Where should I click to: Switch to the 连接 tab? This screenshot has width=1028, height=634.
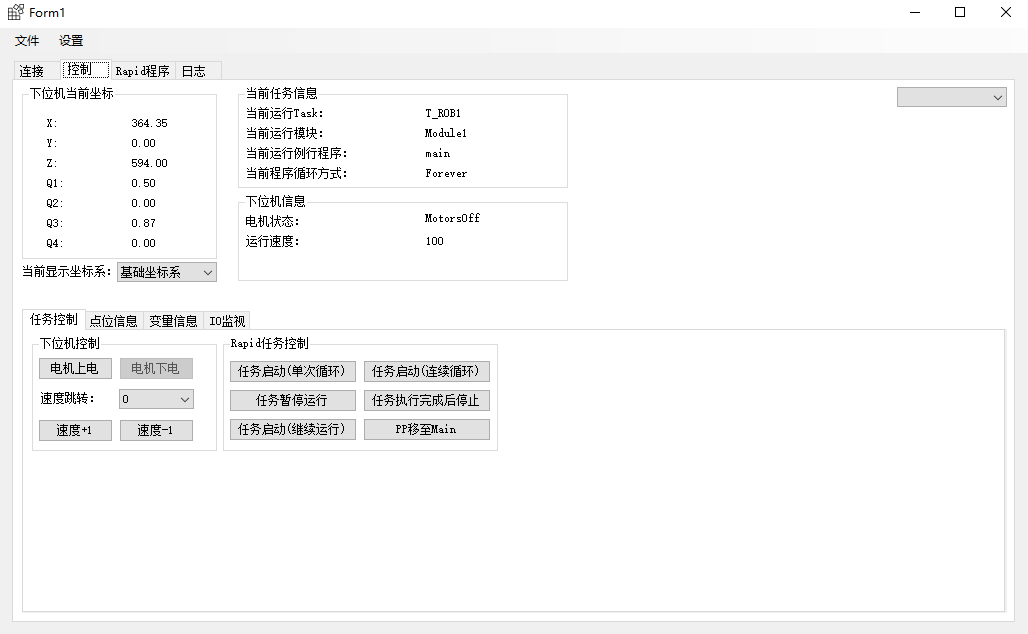coord(31,70)
